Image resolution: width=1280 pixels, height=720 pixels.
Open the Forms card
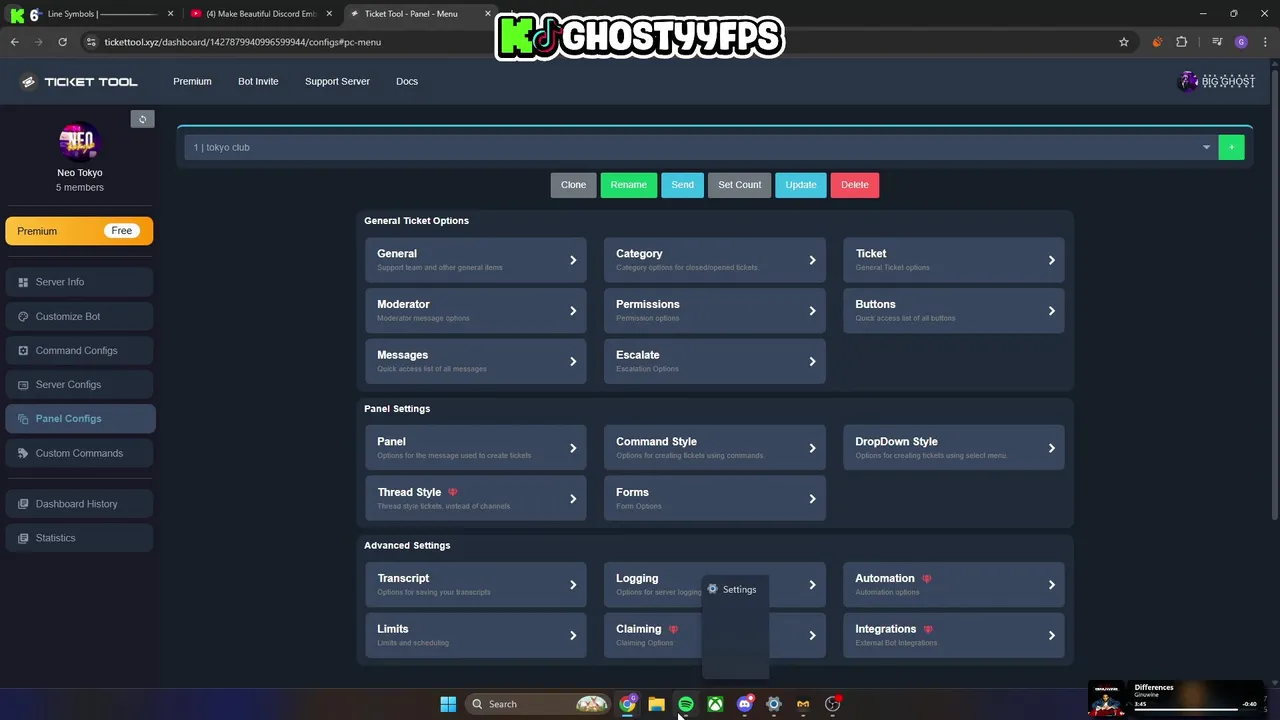715,498
